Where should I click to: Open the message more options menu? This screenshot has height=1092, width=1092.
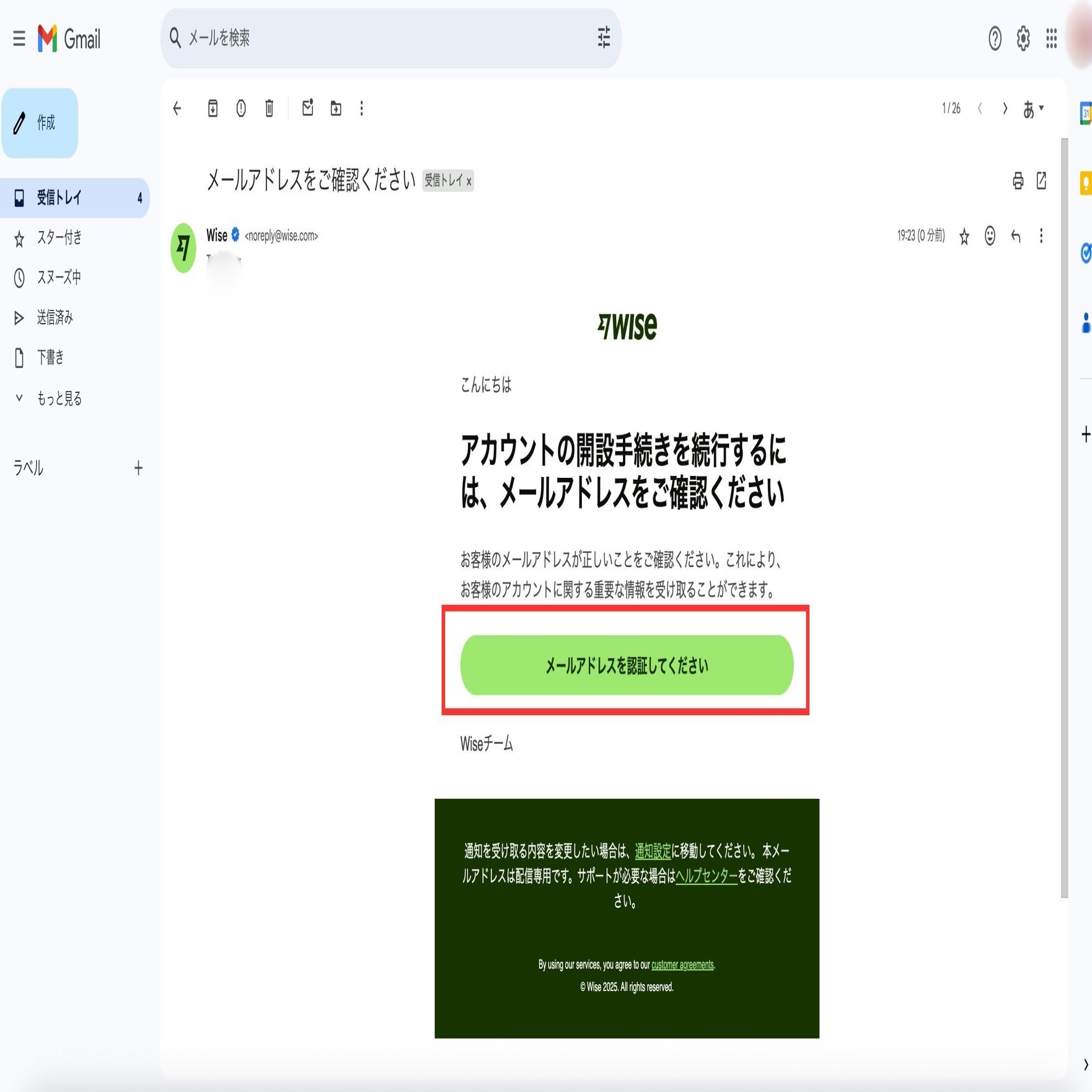point(1041,236)
